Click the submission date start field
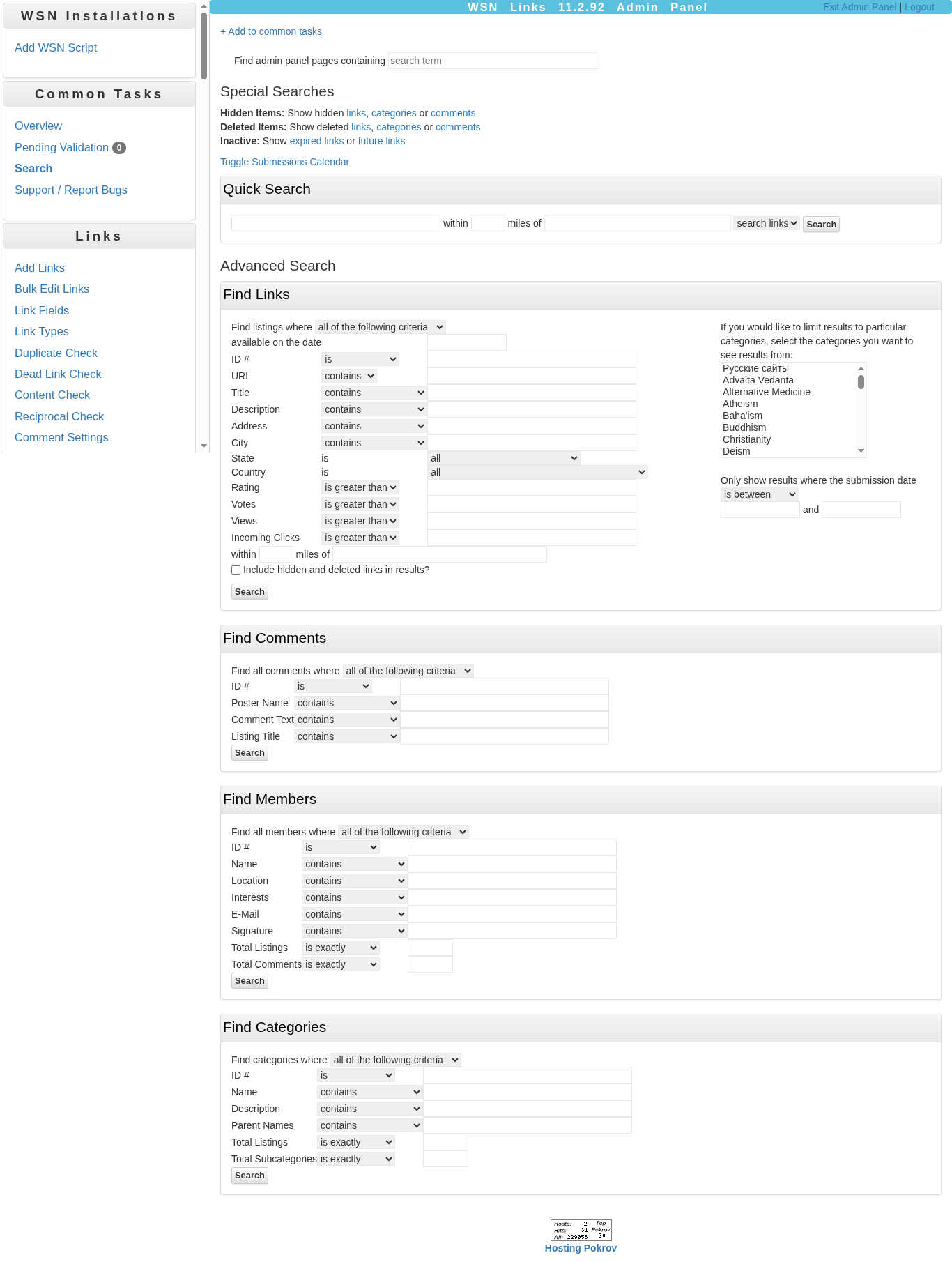952x1262 pixels. (x=760, y=510)
